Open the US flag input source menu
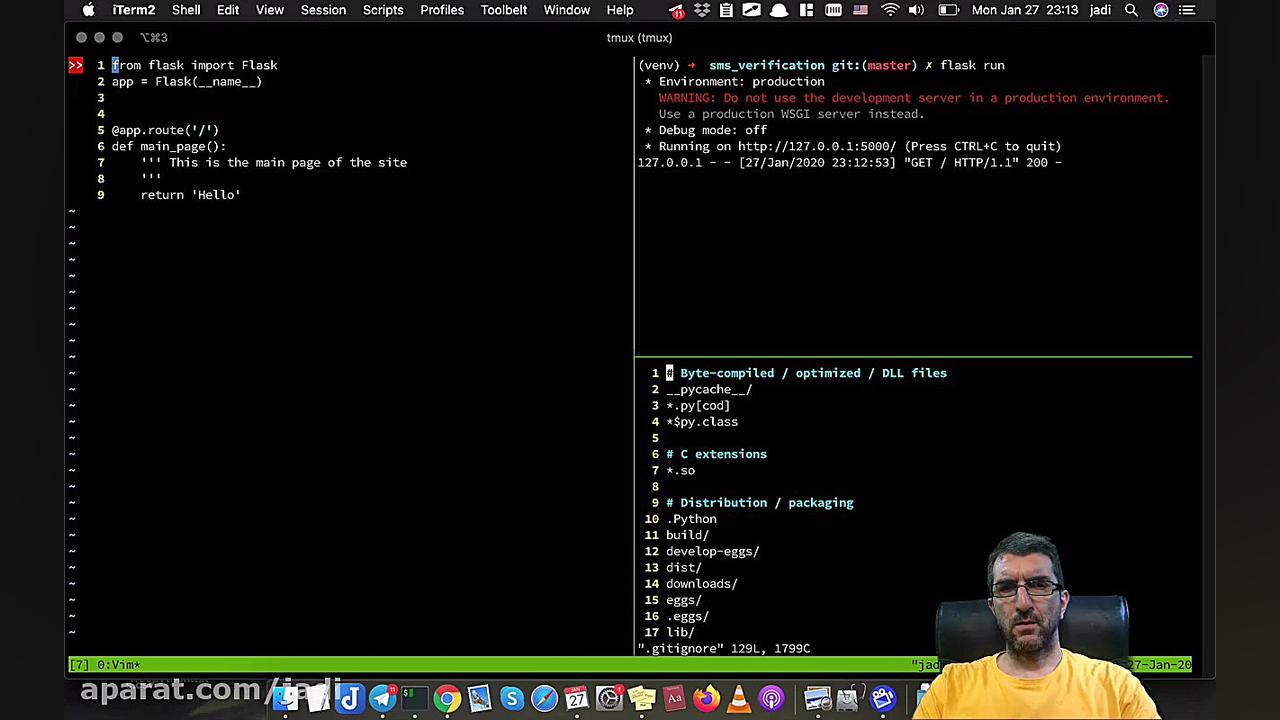Screen dimensions: 1280x720 pyautogui.click(x=860, y=10)
